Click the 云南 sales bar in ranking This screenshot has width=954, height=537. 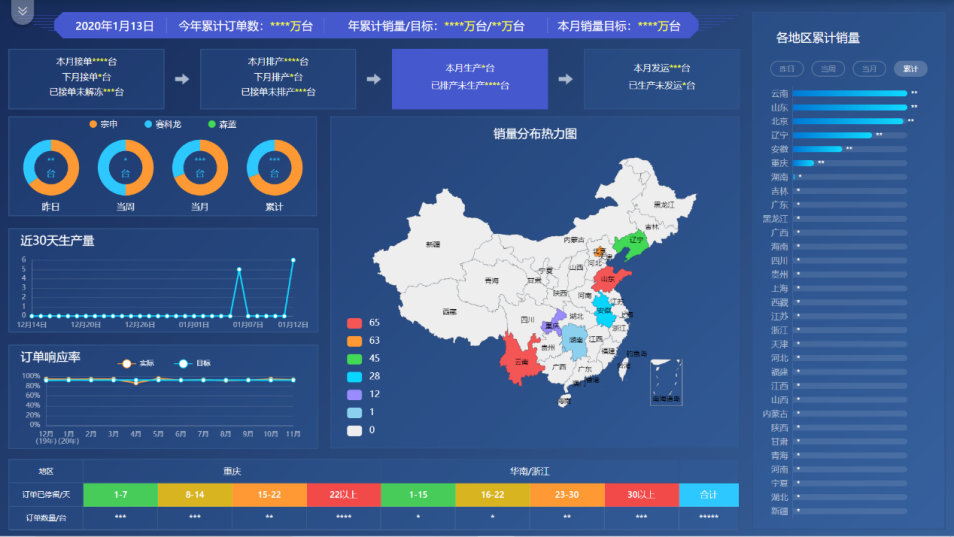(849, 93)
